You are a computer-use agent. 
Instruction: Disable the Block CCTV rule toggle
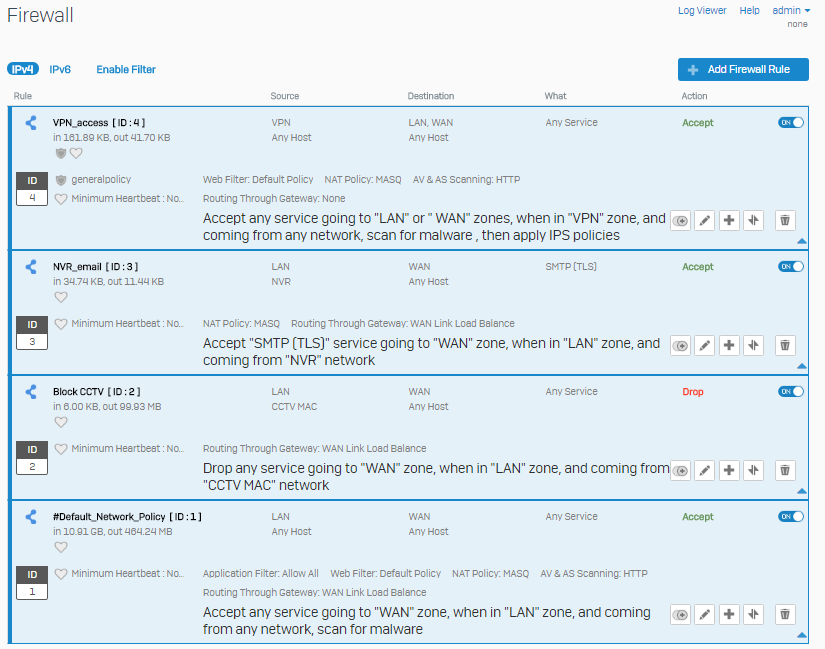click(791, 392)
